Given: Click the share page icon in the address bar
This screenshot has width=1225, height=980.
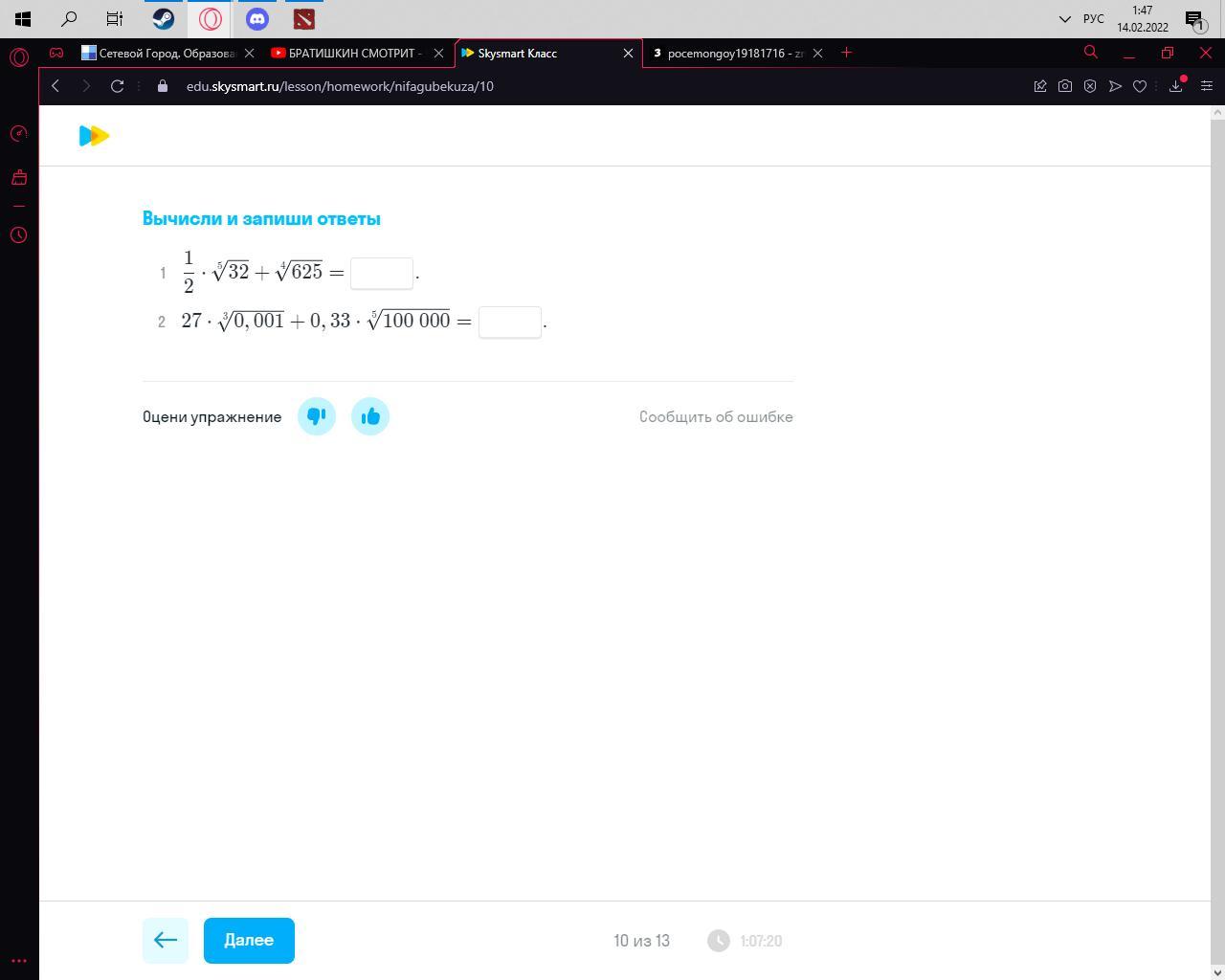Looking at the screenshot, I should click(1040, 86).
